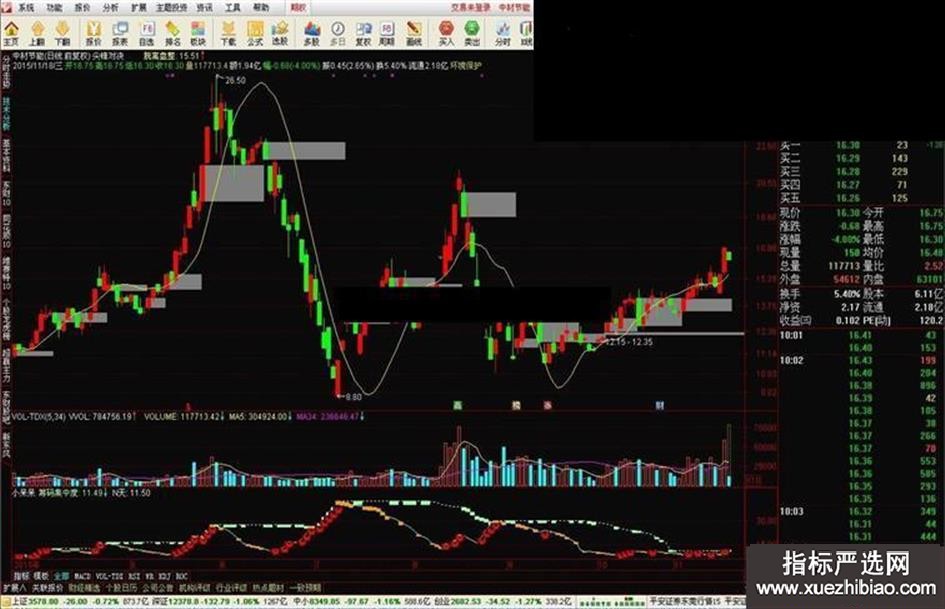Image resolution: width=945 pixels, height=609 pixels.
Task: Open the 工具 menu
Action: [233, 8]
